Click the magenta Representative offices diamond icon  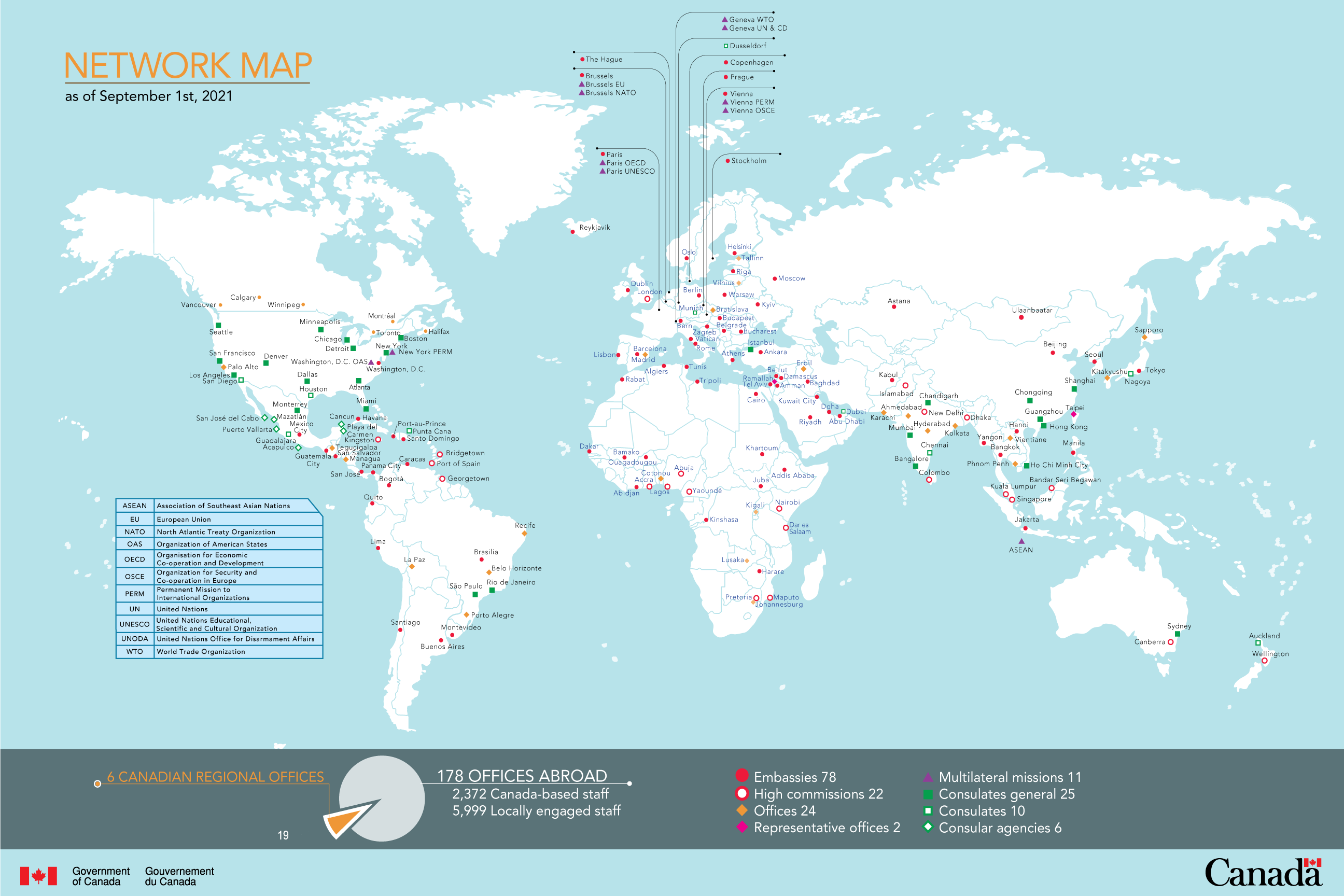click(x=741, y=827)
